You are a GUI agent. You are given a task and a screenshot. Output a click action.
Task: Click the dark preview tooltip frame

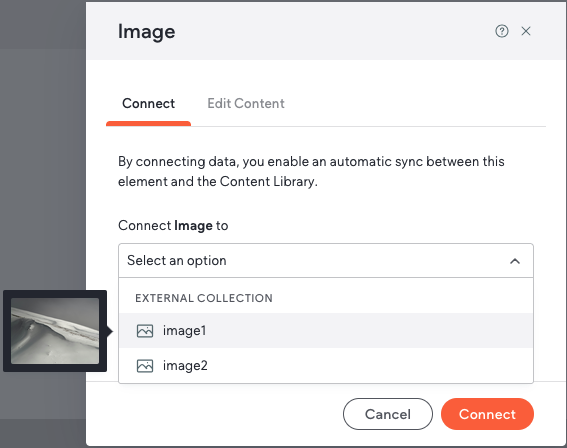click(55, 331)
